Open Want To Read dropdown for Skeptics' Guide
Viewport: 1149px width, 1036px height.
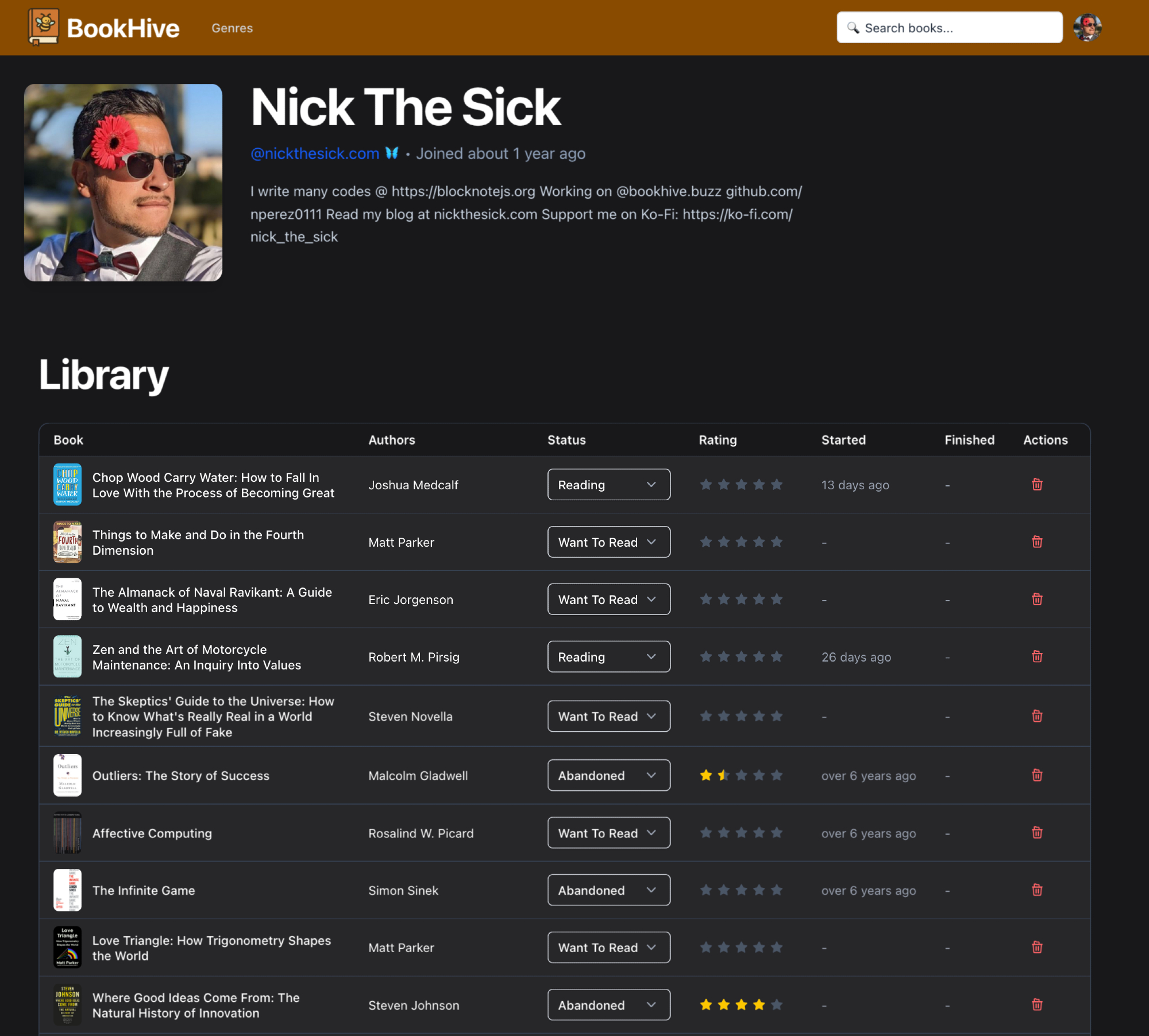click(x=608, y=716)
